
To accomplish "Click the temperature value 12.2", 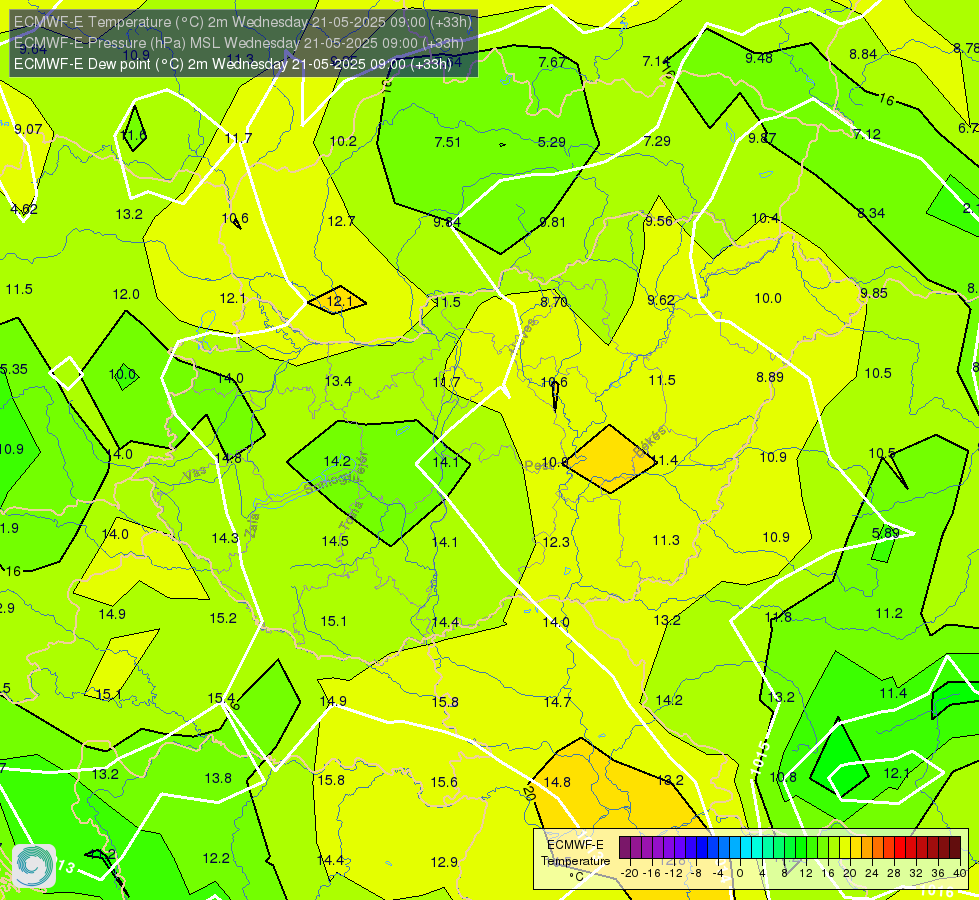I will coord(216,858).
